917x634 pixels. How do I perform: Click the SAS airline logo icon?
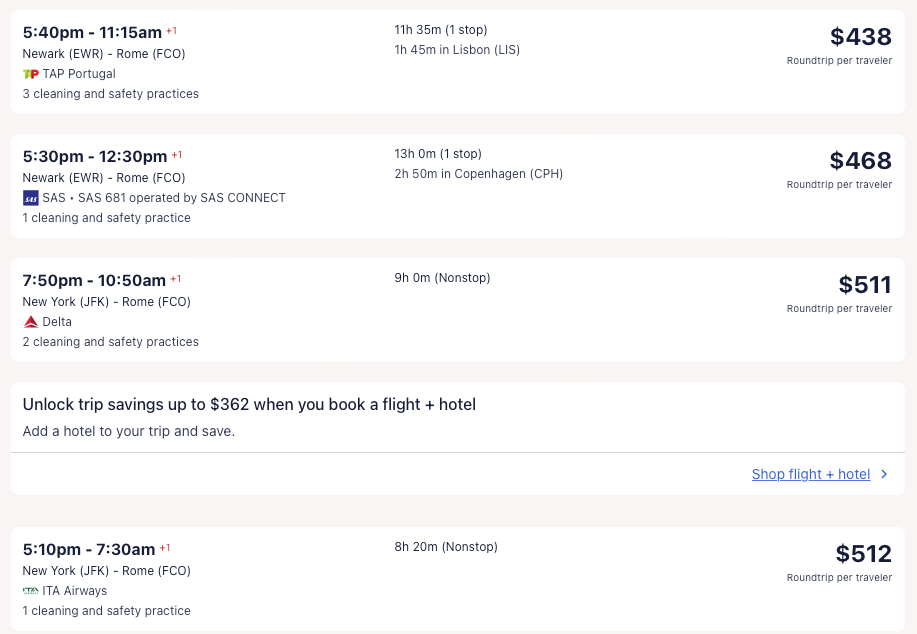pos(30,198)
